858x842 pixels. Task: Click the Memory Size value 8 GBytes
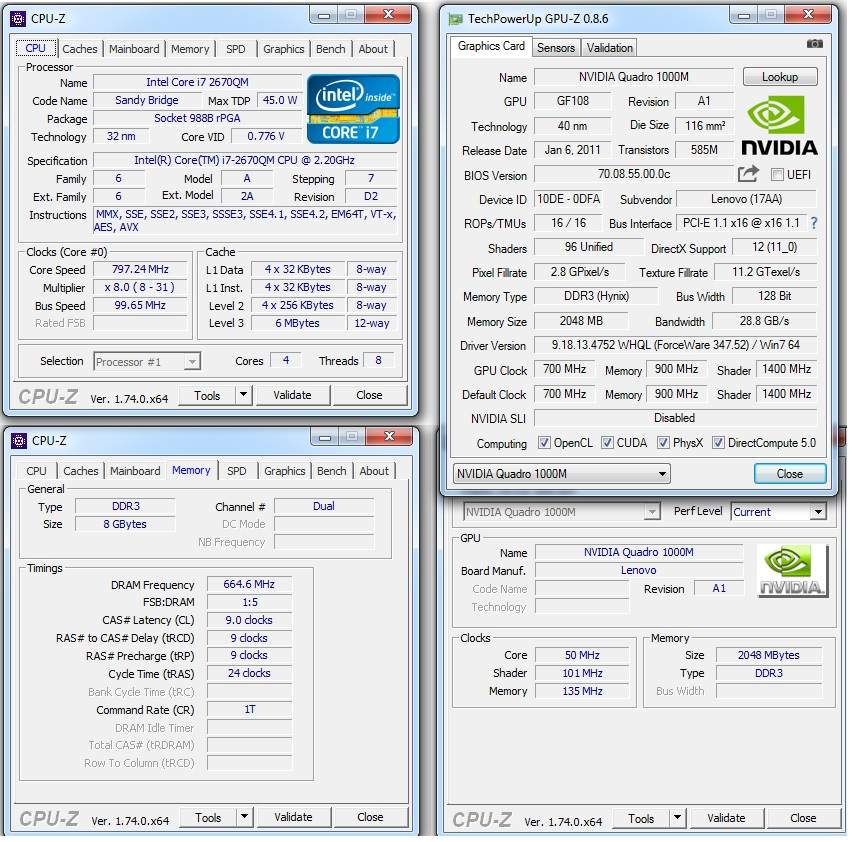[125, 524]
